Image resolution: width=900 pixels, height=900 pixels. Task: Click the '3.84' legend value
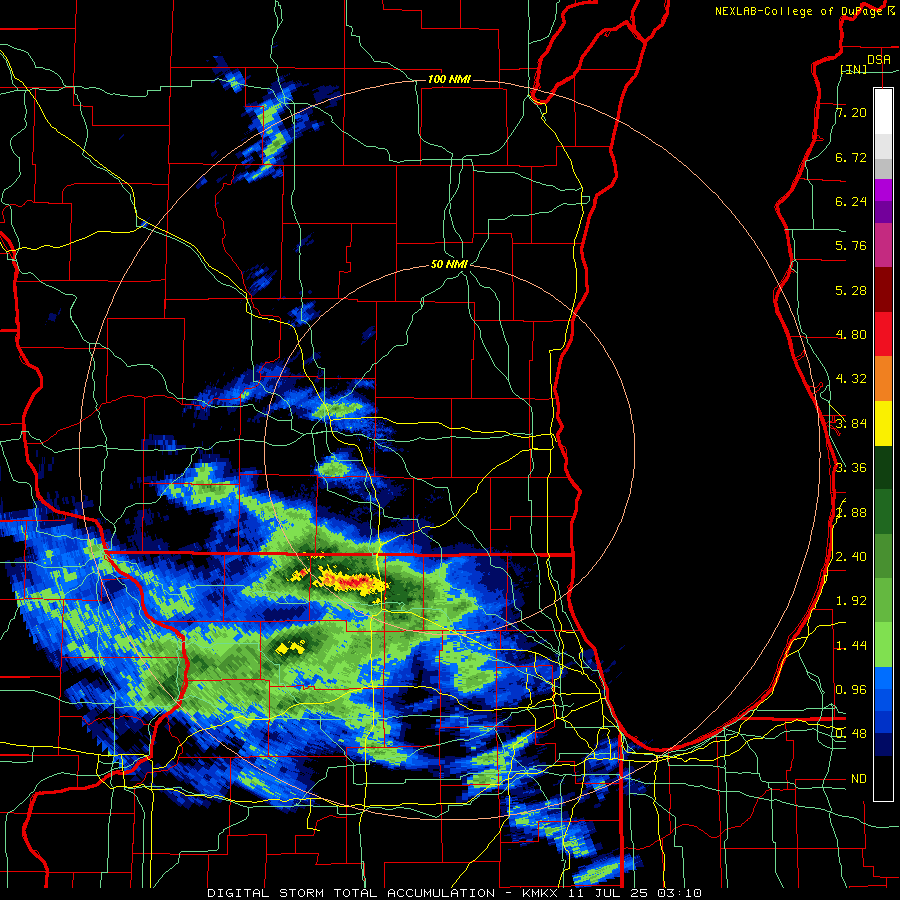[851, 424]
